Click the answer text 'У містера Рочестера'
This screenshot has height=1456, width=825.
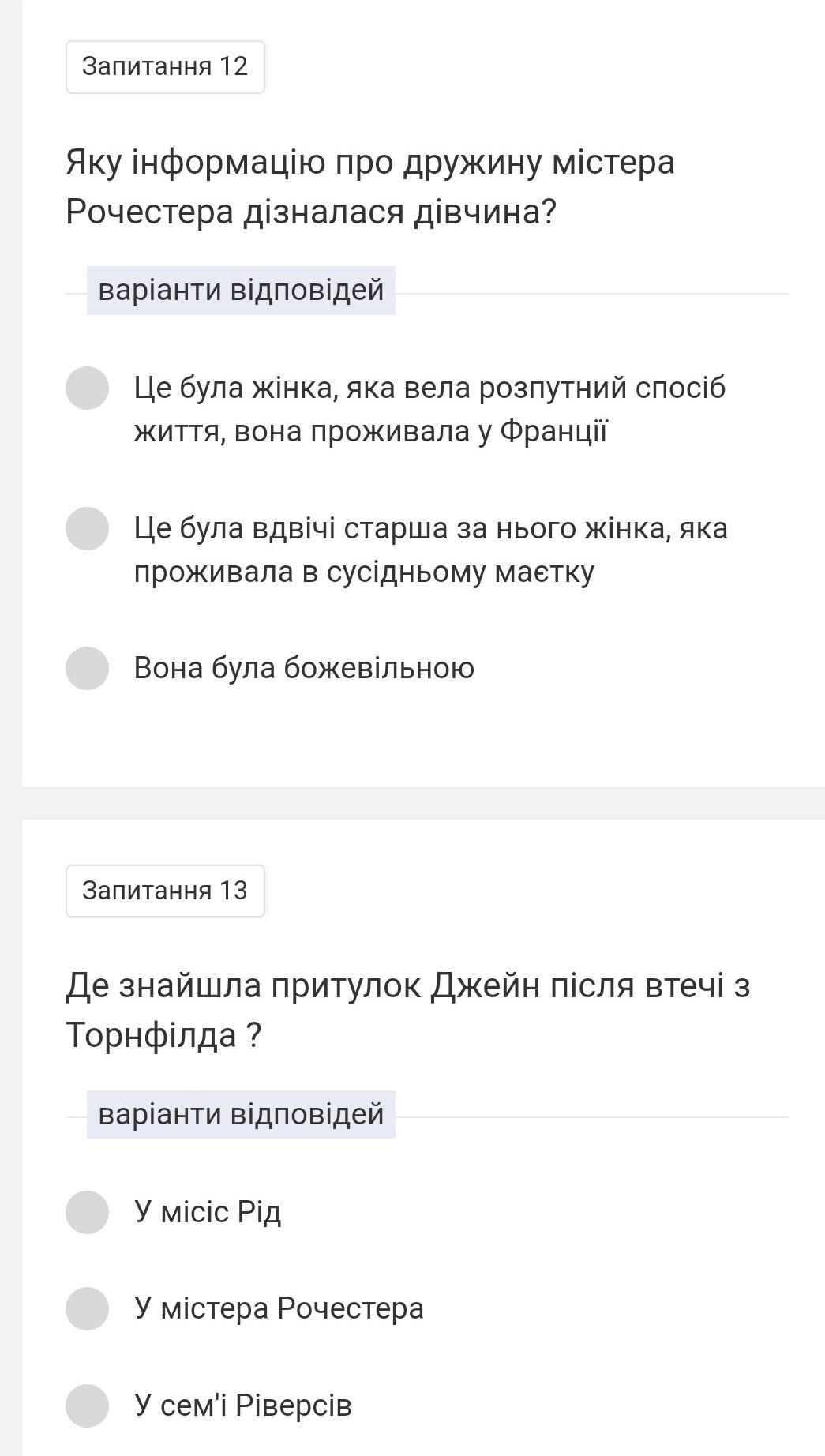tap(279, 1308)
